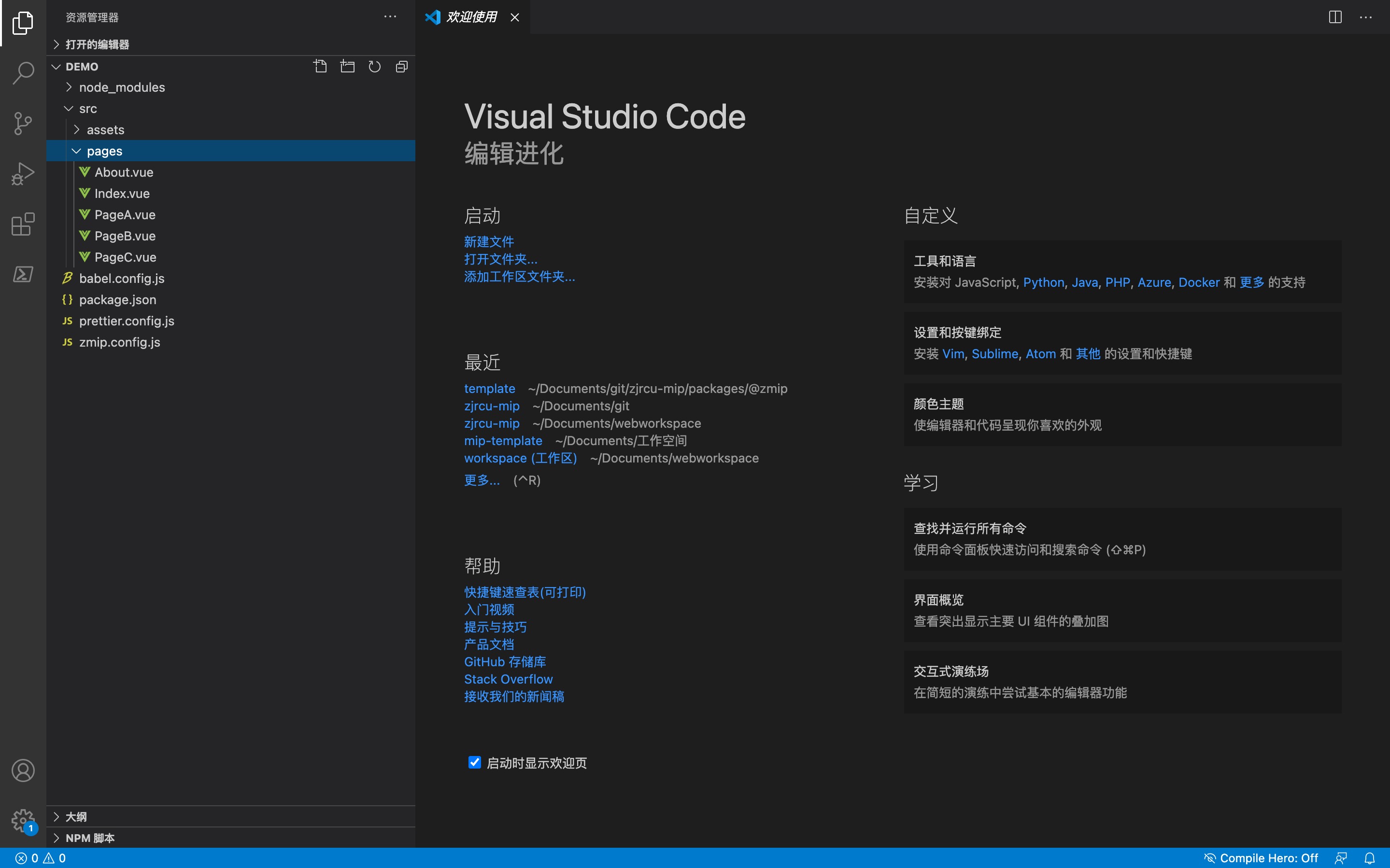
Task: Toggle Compile Hero in status bar
Action: point(1261,858)
